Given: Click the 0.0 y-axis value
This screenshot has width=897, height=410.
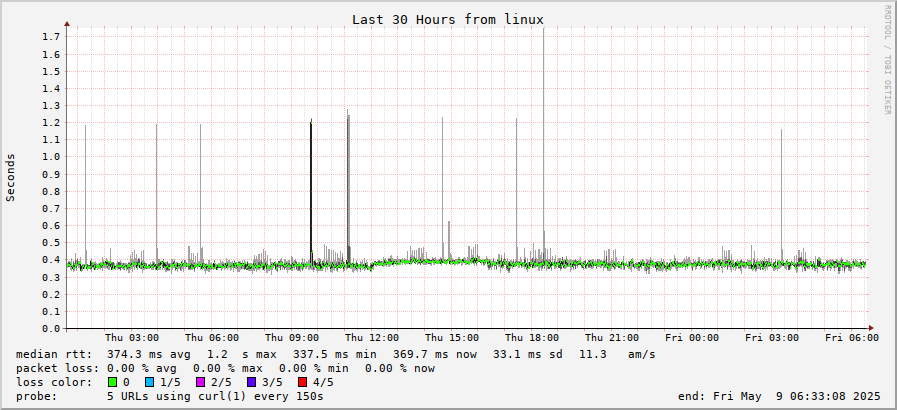Looking at the screenshot, I should [51, 328].
